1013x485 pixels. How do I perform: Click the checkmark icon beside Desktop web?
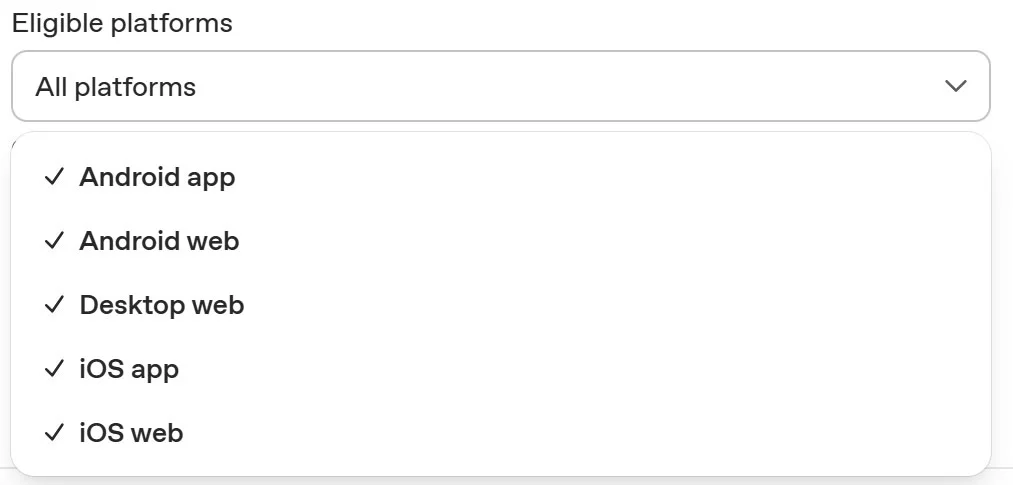point(54,304)
